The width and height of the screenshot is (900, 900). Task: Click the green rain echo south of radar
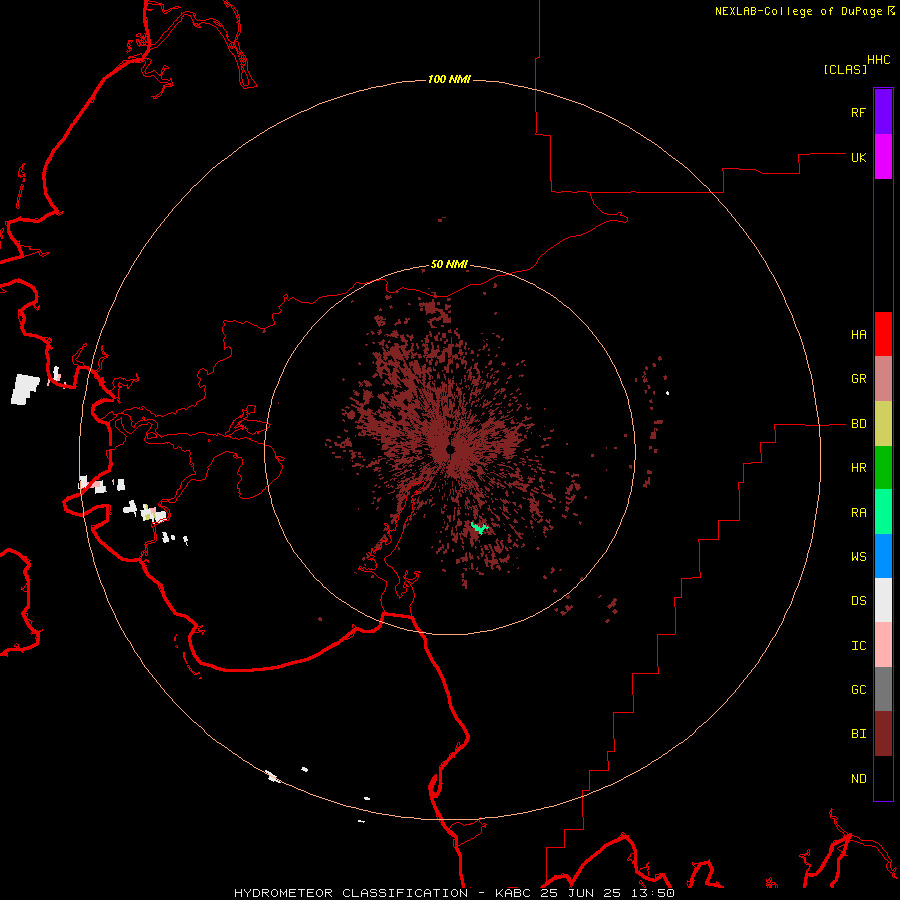tap(479, 527)
